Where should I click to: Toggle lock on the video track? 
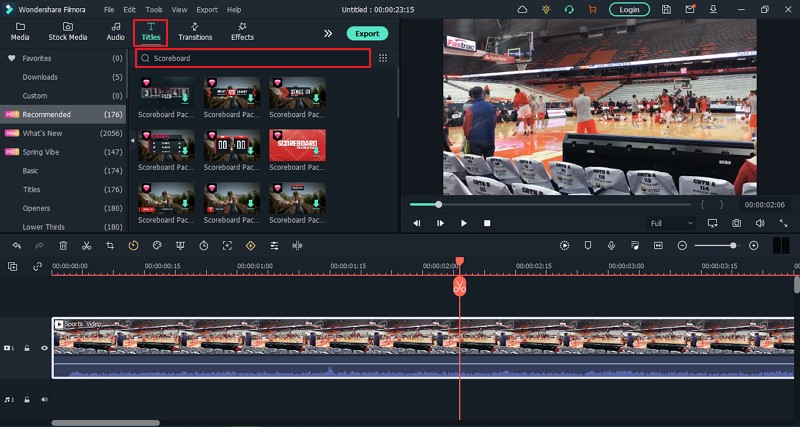coord(27,348)
